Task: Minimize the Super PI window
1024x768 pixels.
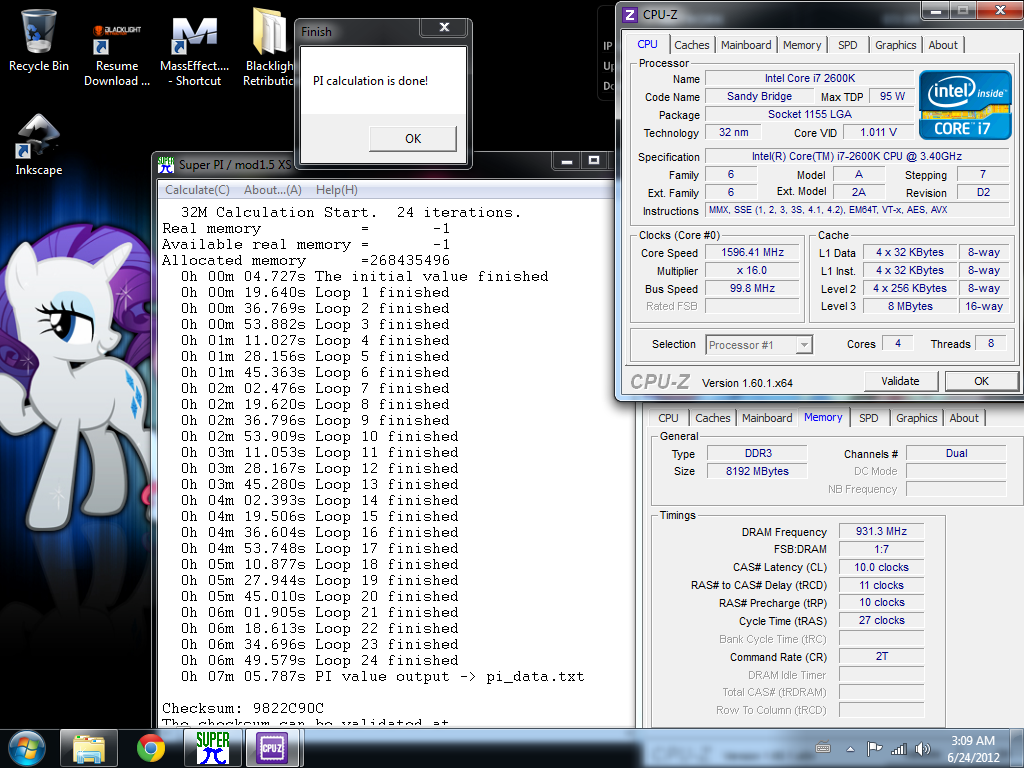Action: click(x=567, y=161)
